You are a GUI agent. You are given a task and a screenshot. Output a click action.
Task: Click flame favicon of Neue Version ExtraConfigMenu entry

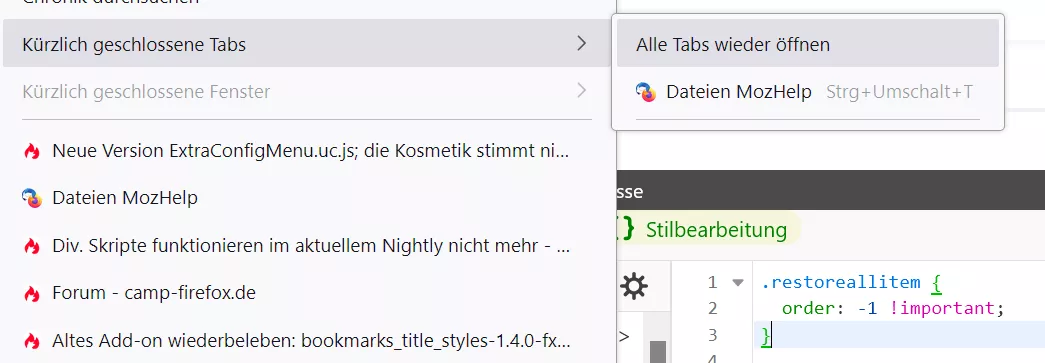coord(31,151)
